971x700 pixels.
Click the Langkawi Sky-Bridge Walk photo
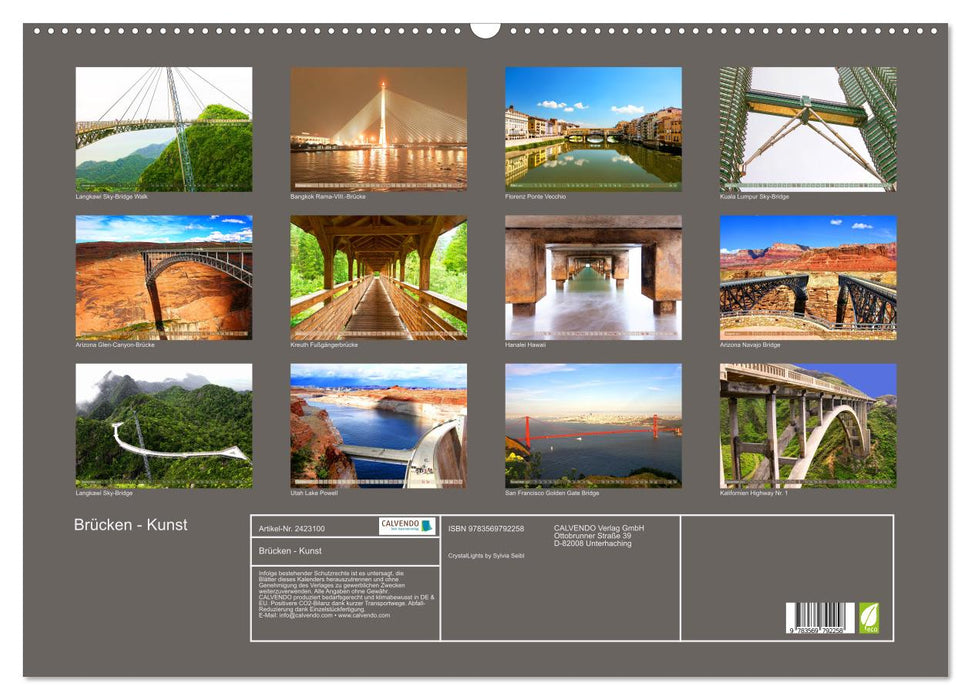pos(163,129)
